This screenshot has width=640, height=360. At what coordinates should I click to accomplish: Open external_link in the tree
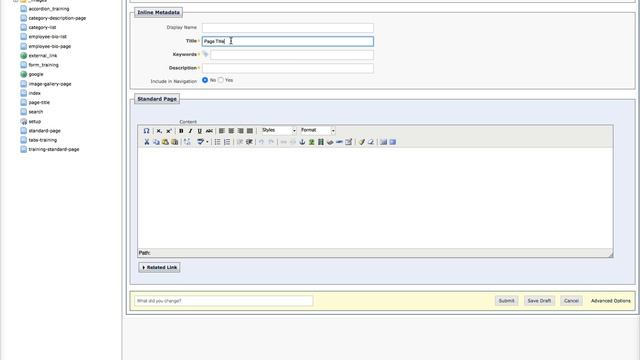[43, 56]
